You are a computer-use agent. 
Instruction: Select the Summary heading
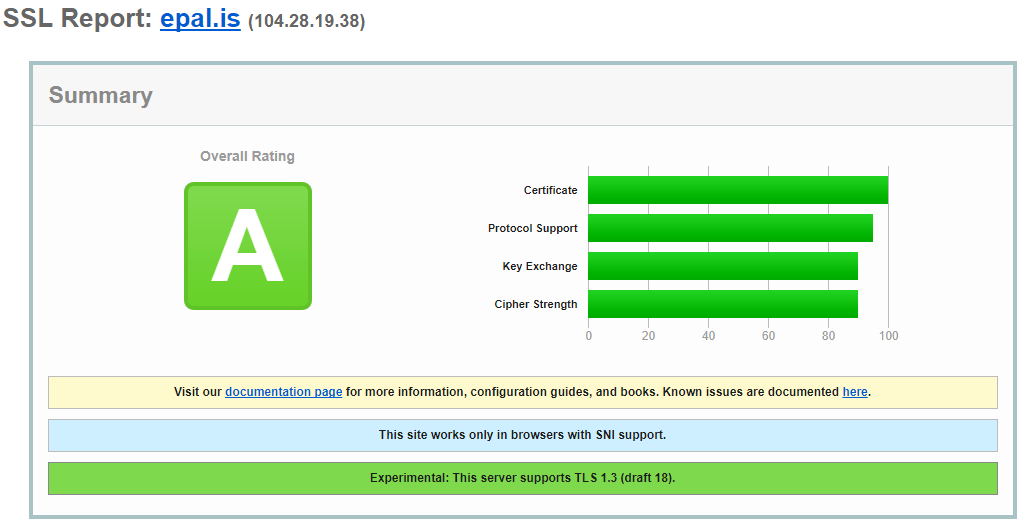101,95
